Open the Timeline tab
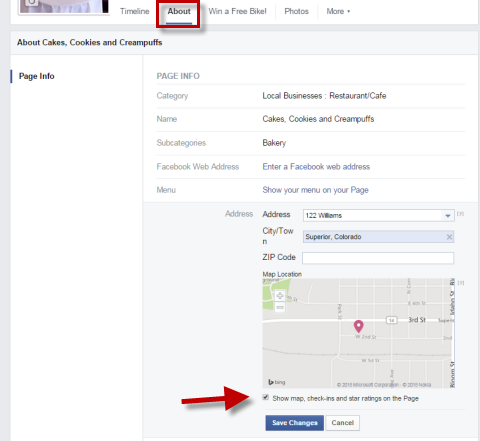480x441 pixels. (135, 11)
